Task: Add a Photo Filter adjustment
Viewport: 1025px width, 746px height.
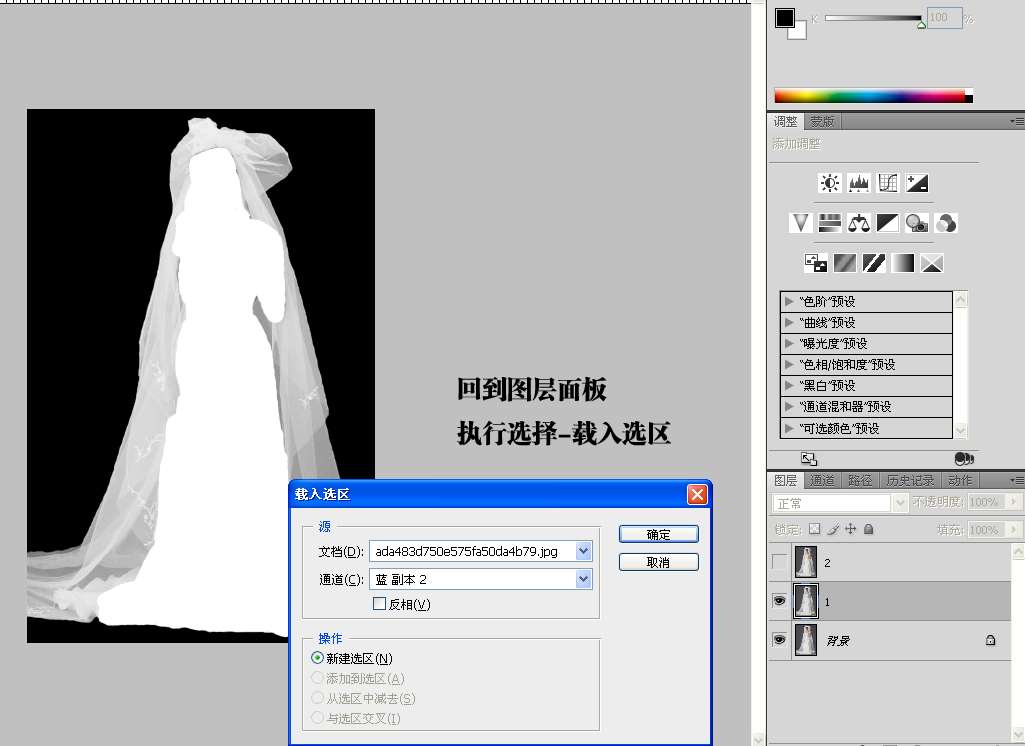Action: [916, 223]
